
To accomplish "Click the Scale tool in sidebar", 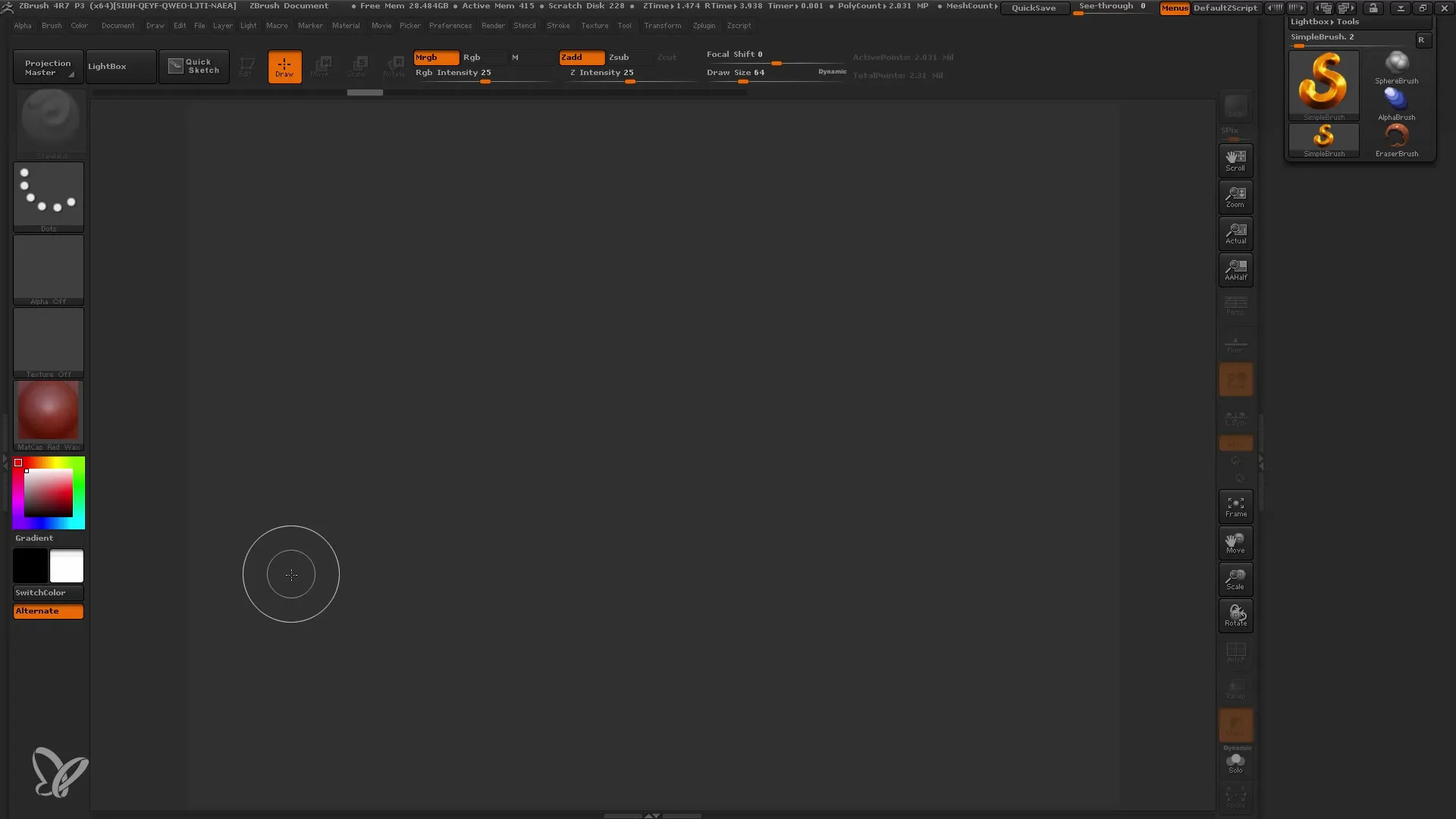I will [x=1235, y=578].
